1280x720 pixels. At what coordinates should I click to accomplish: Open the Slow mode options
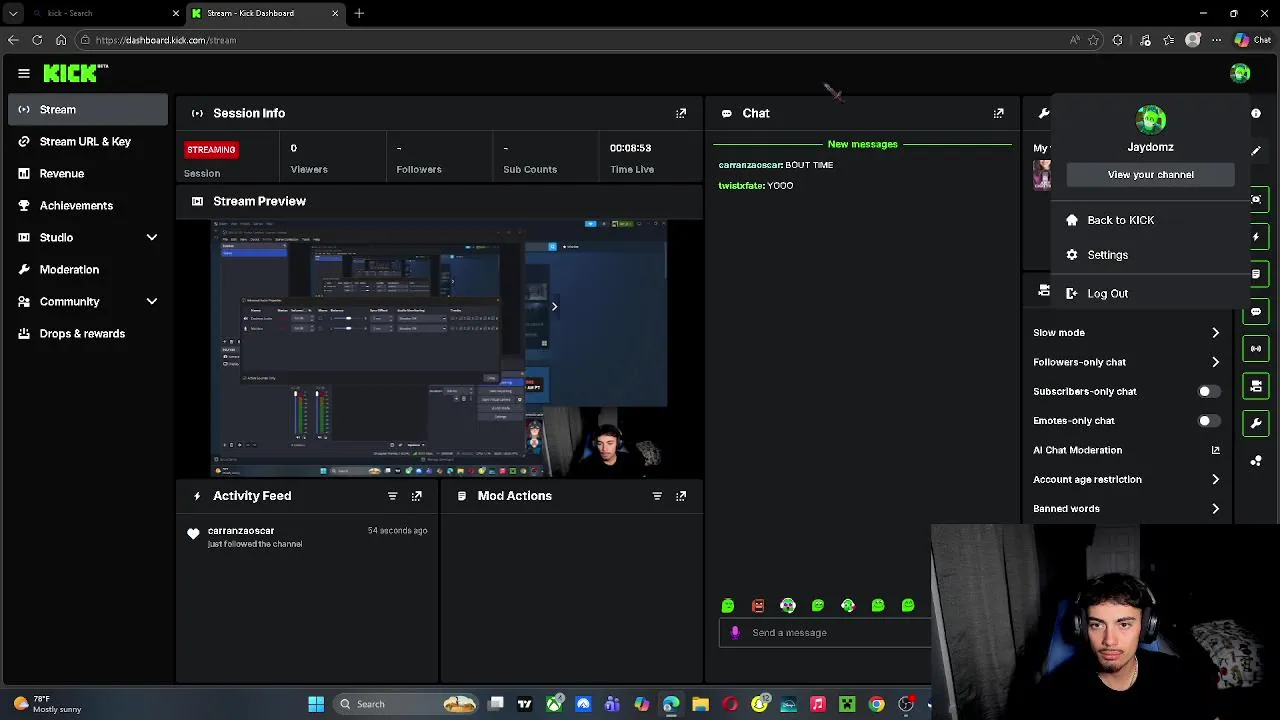1127,332
